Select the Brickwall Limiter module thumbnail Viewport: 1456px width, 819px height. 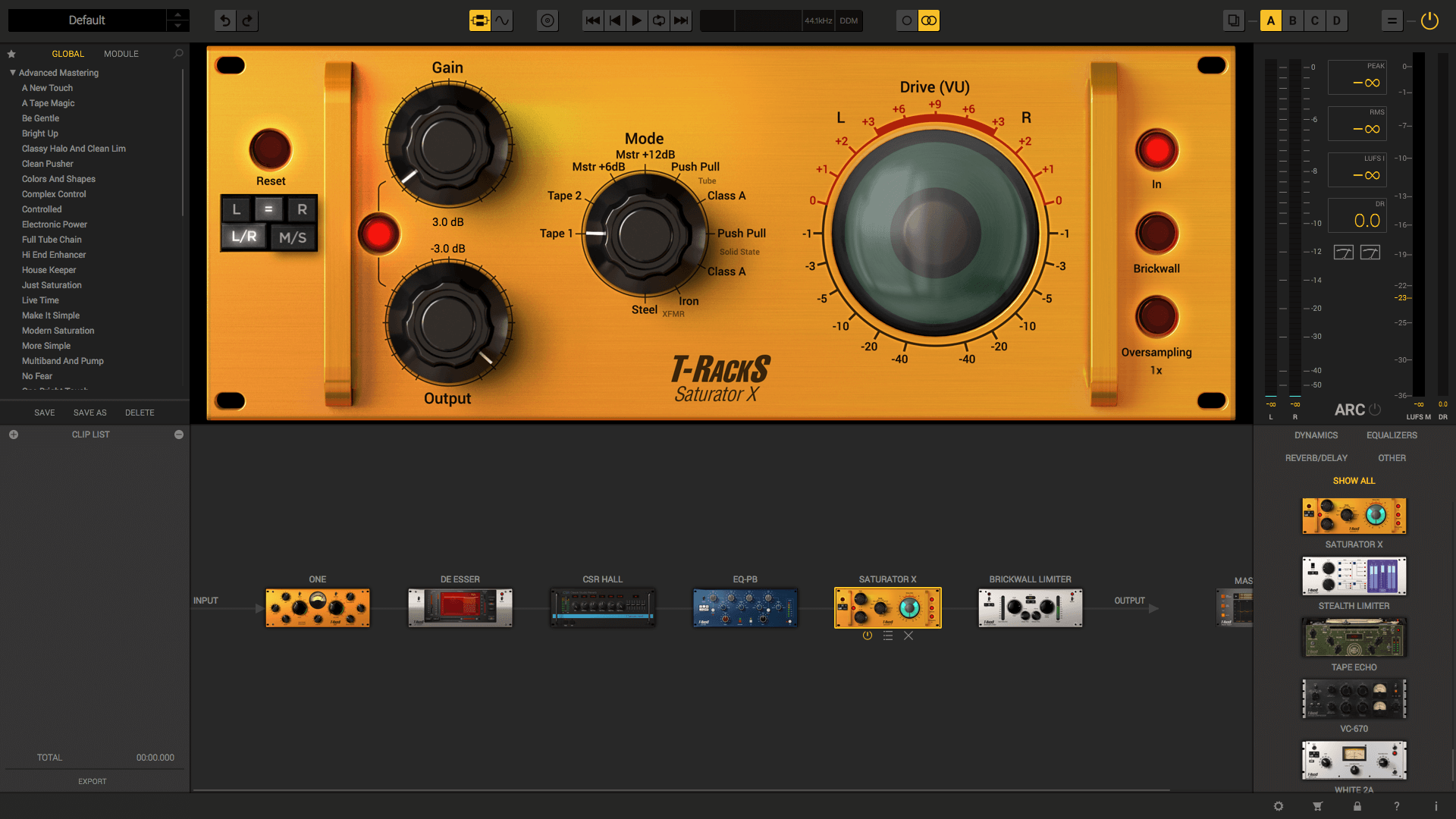(x=1031, y=608)
